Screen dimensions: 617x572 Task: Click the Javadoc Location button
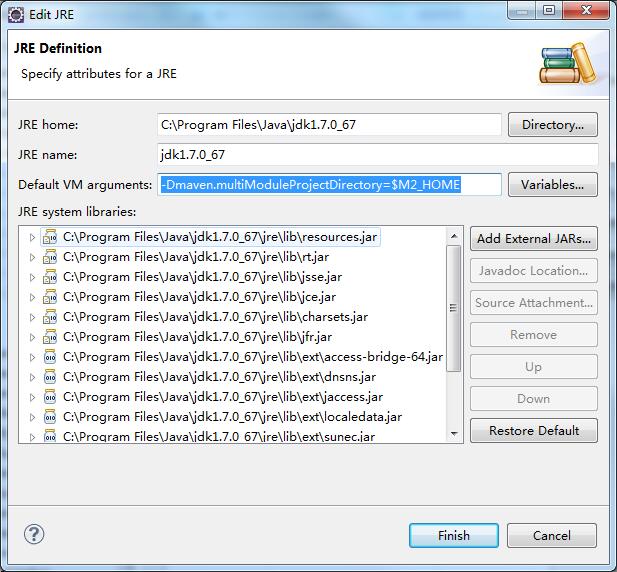[534, 271]
